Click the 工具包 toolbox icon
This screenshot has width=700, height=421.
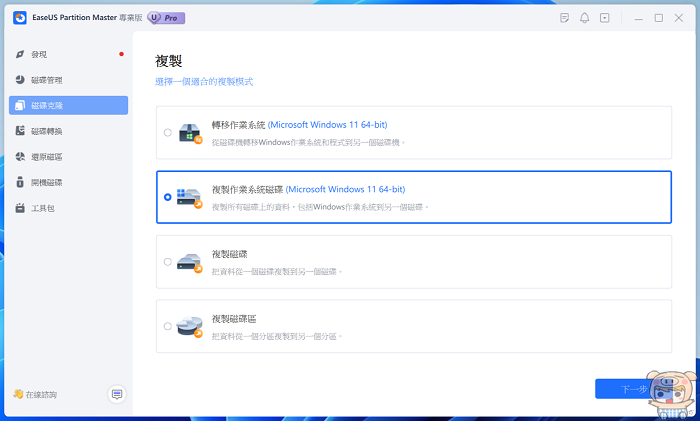tap(20, 208)
